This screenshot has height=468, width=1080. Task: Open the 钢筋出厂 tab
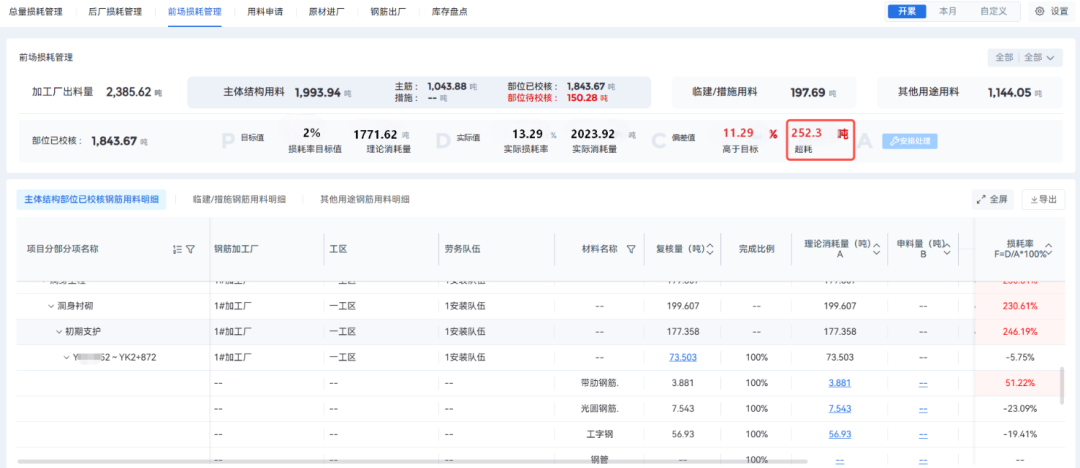[388, 12]
